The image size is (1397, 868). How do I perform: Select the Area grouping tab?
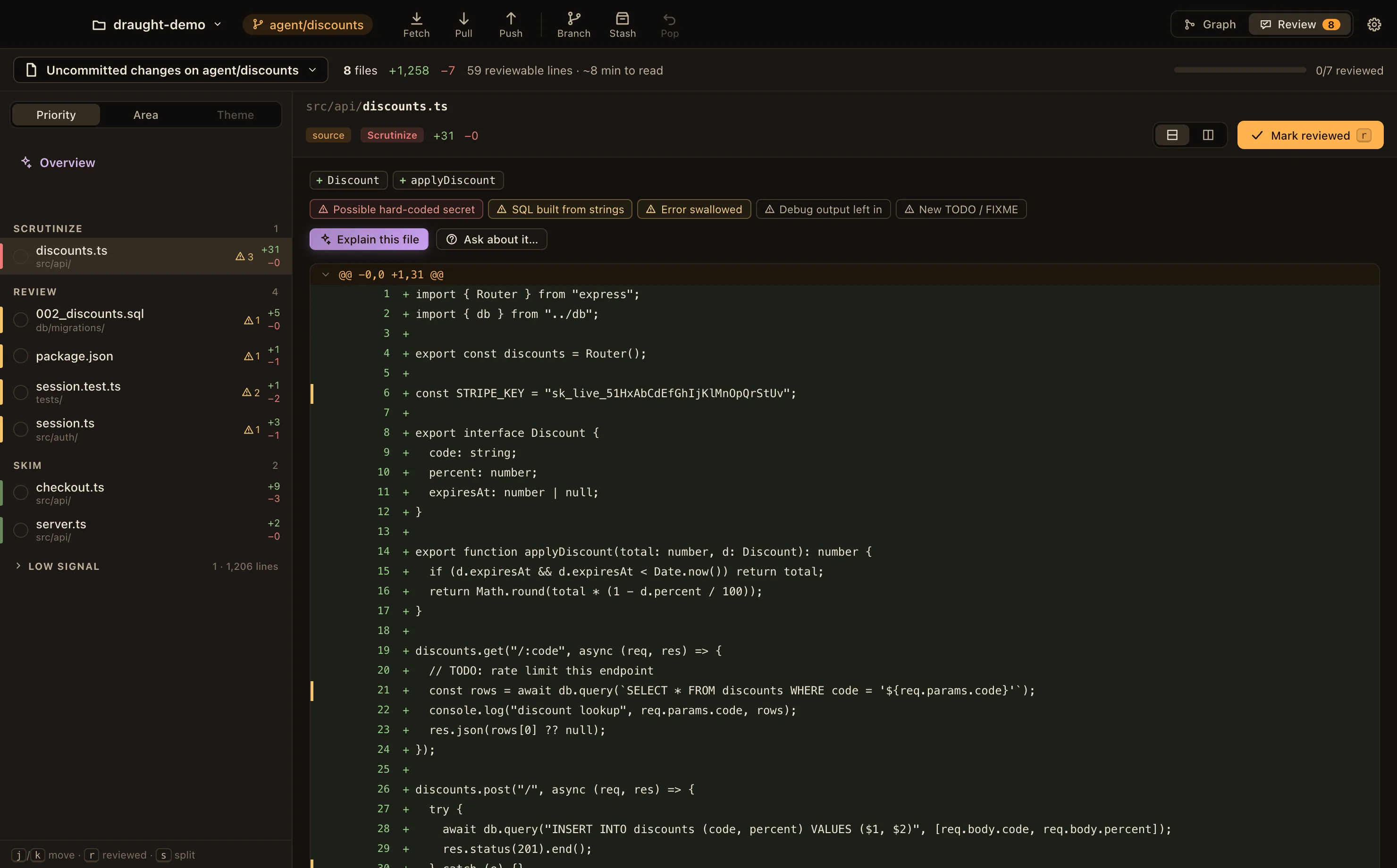[146, 115]
